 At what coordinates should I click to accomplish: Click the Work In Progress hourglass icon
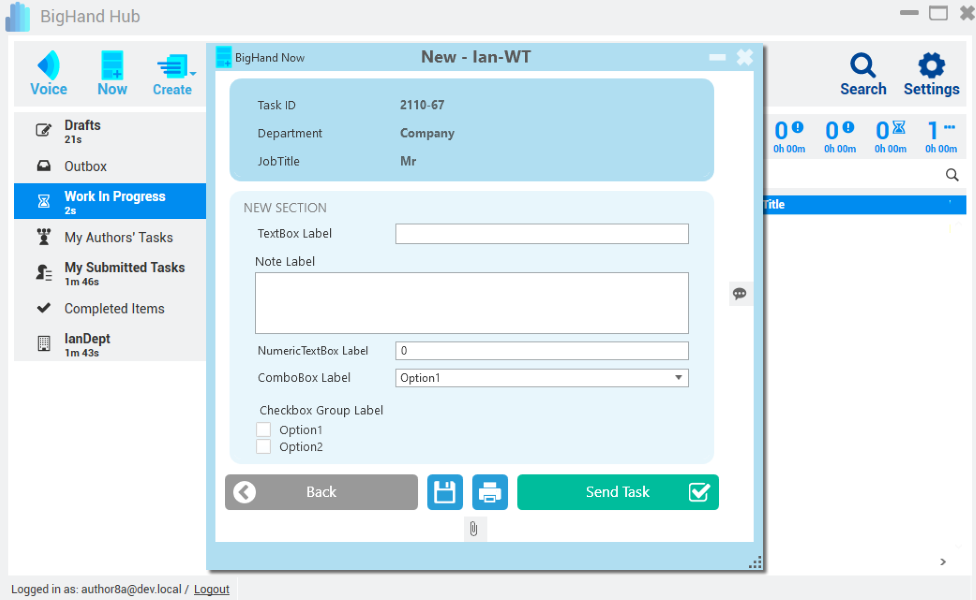click(44, 201)
